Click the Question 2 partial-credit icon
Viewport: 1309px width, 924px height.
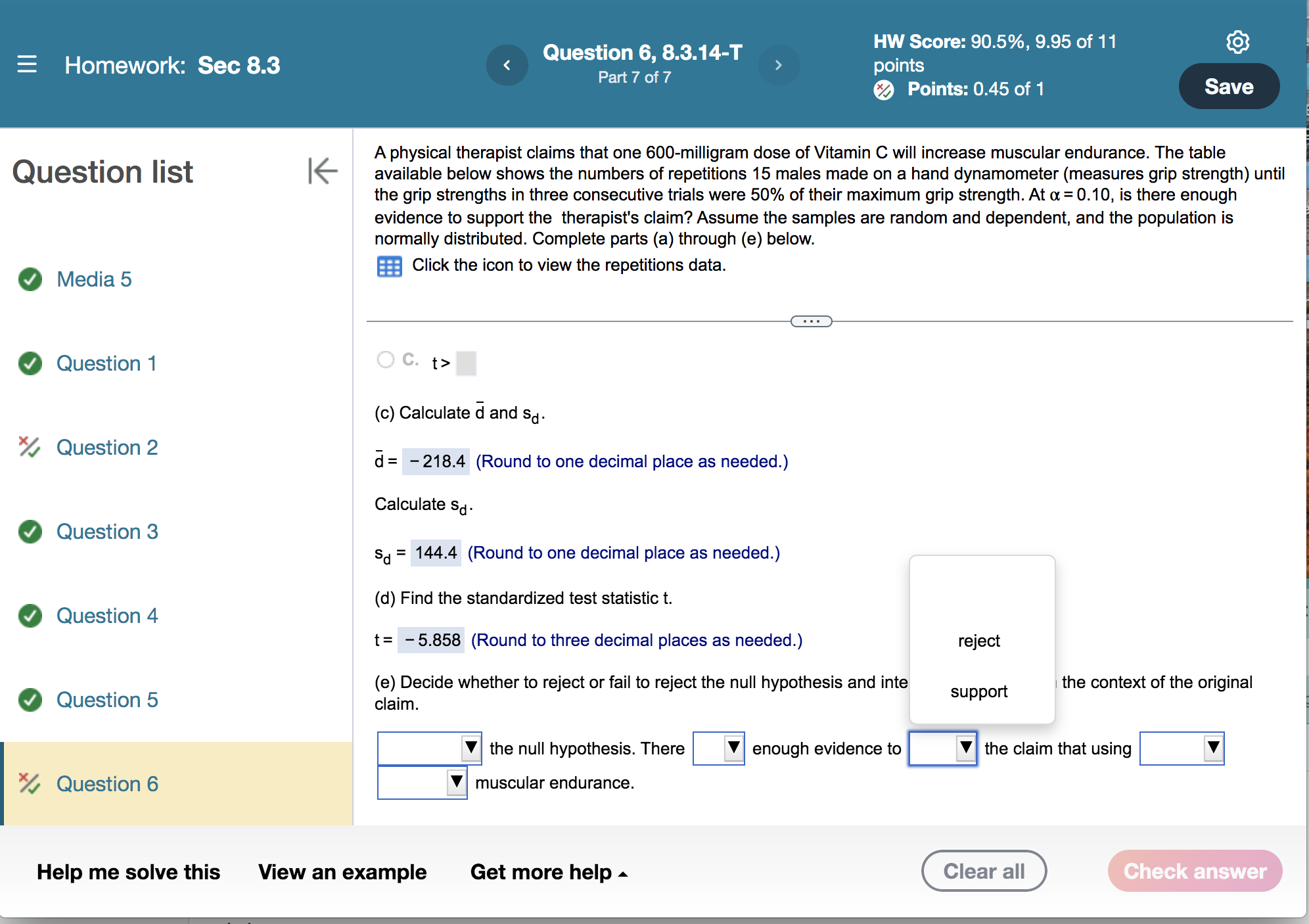coord(29,448)
